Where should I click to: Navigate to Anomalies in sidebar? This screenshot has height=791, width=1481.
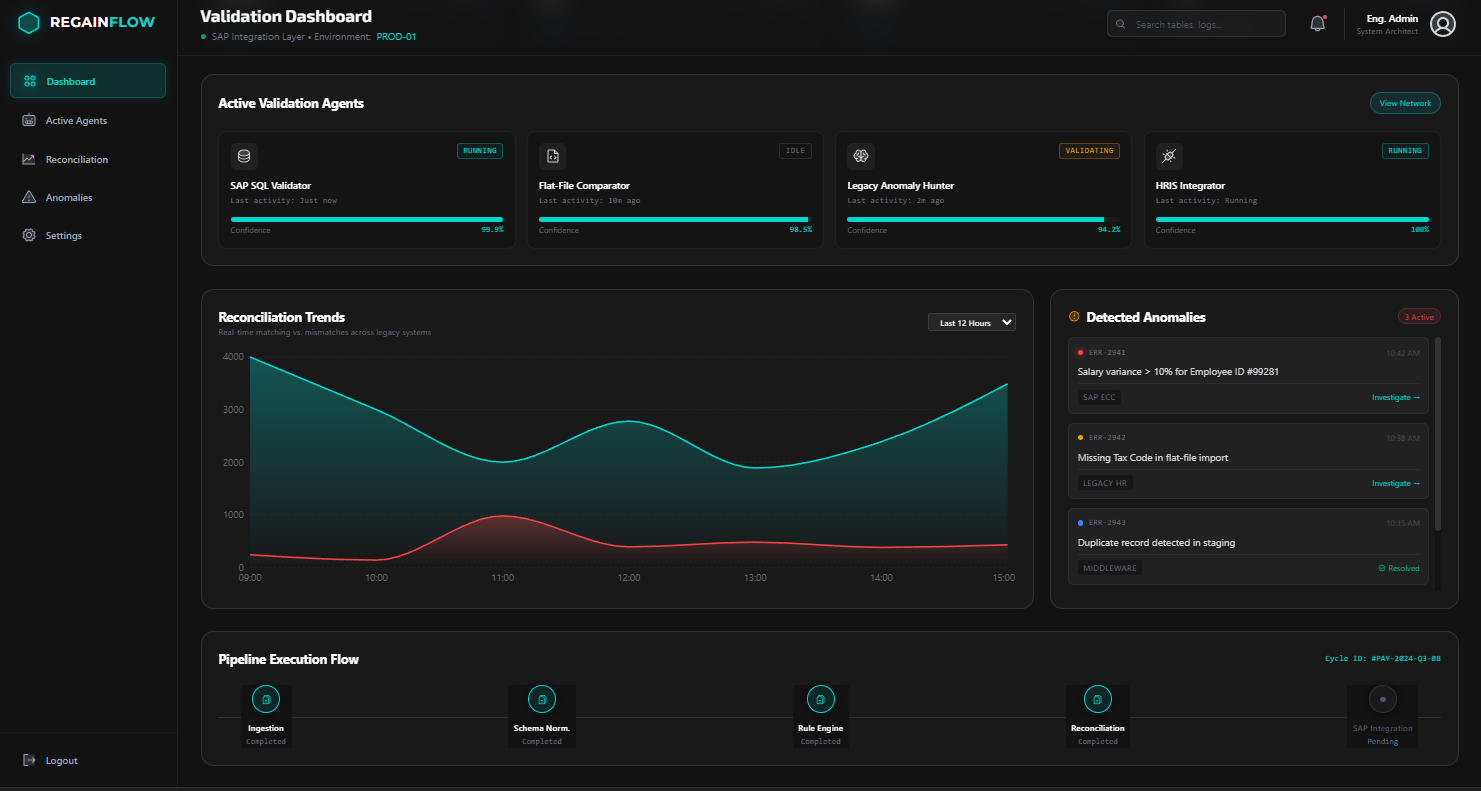[69, 198]
